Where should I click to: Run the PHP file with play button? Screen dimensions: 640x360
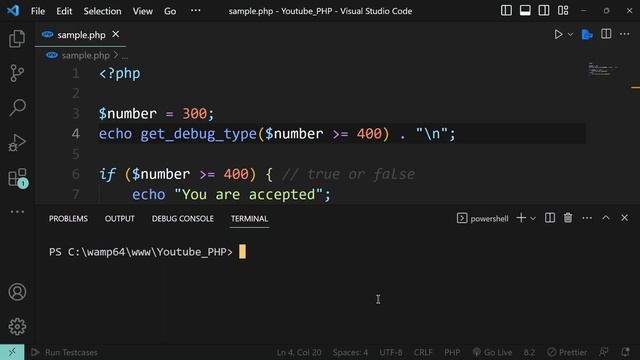click(558, 34)
